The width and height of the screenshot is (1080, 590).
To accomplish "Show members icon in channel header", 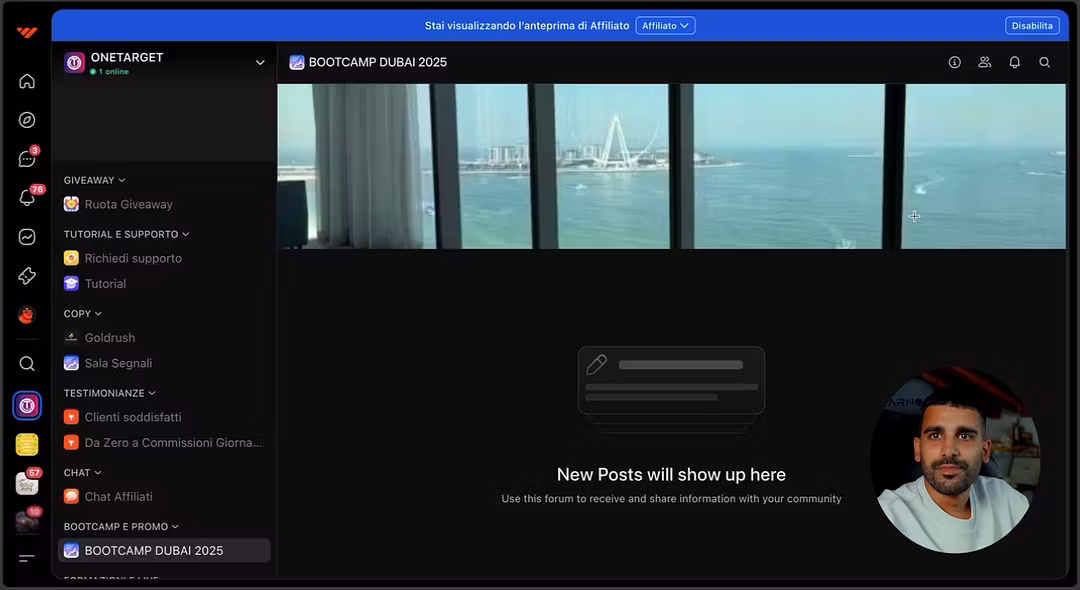I will coord(984,62).
